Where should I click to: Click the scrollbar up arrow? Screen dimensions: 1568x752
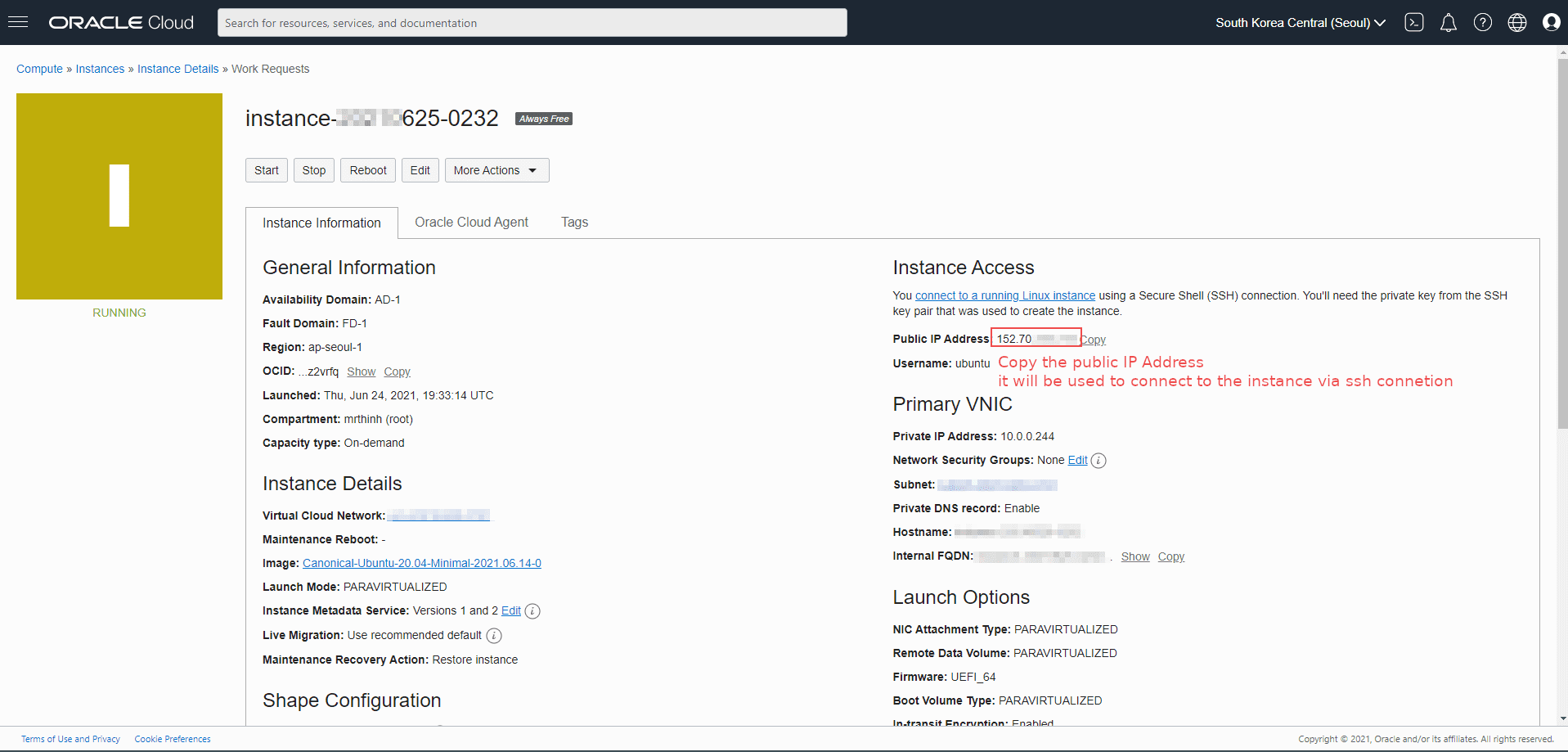tap(1562, 52)
